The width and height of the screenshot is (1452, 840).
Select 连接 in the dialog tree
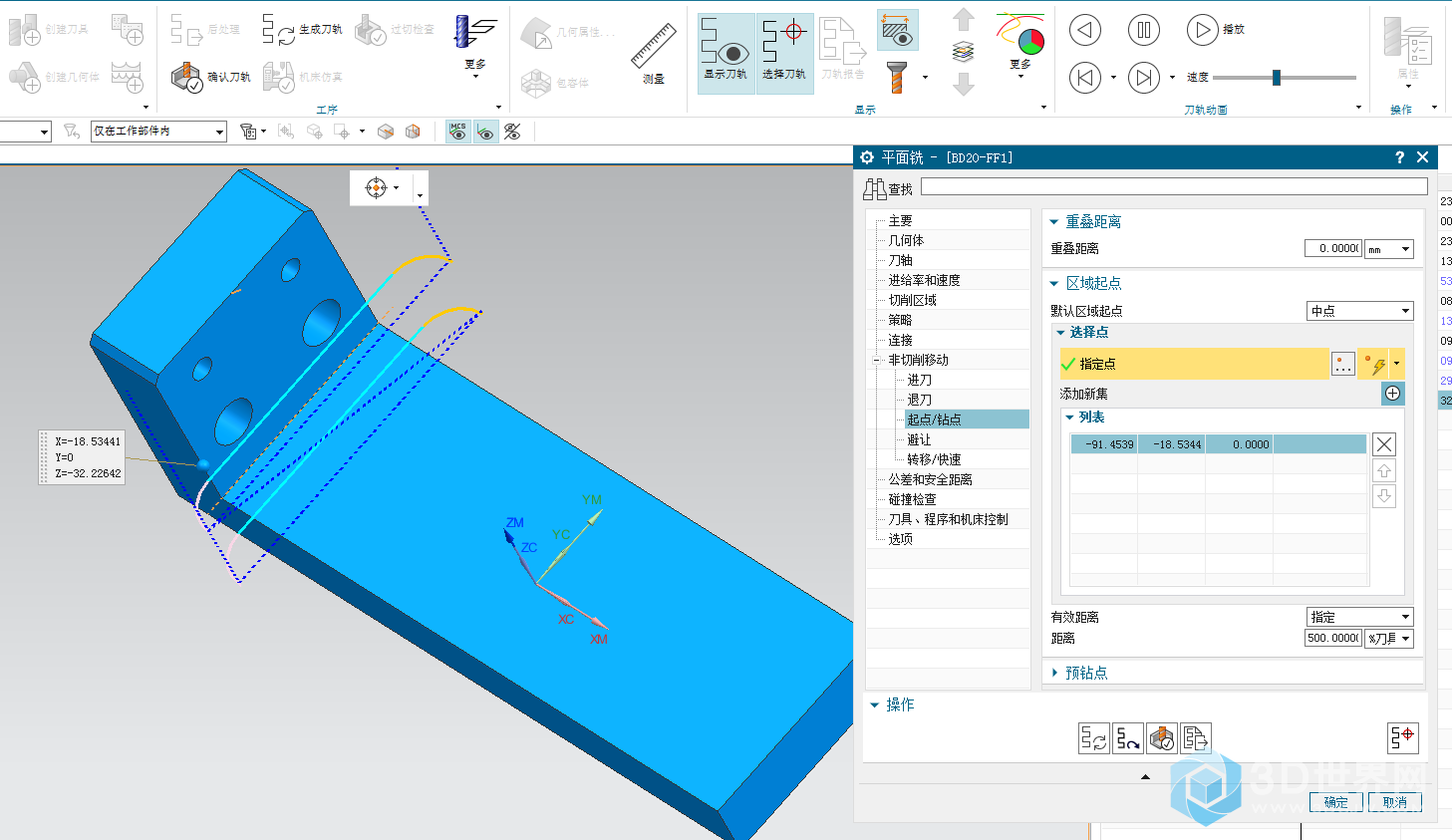click(900, 340)
